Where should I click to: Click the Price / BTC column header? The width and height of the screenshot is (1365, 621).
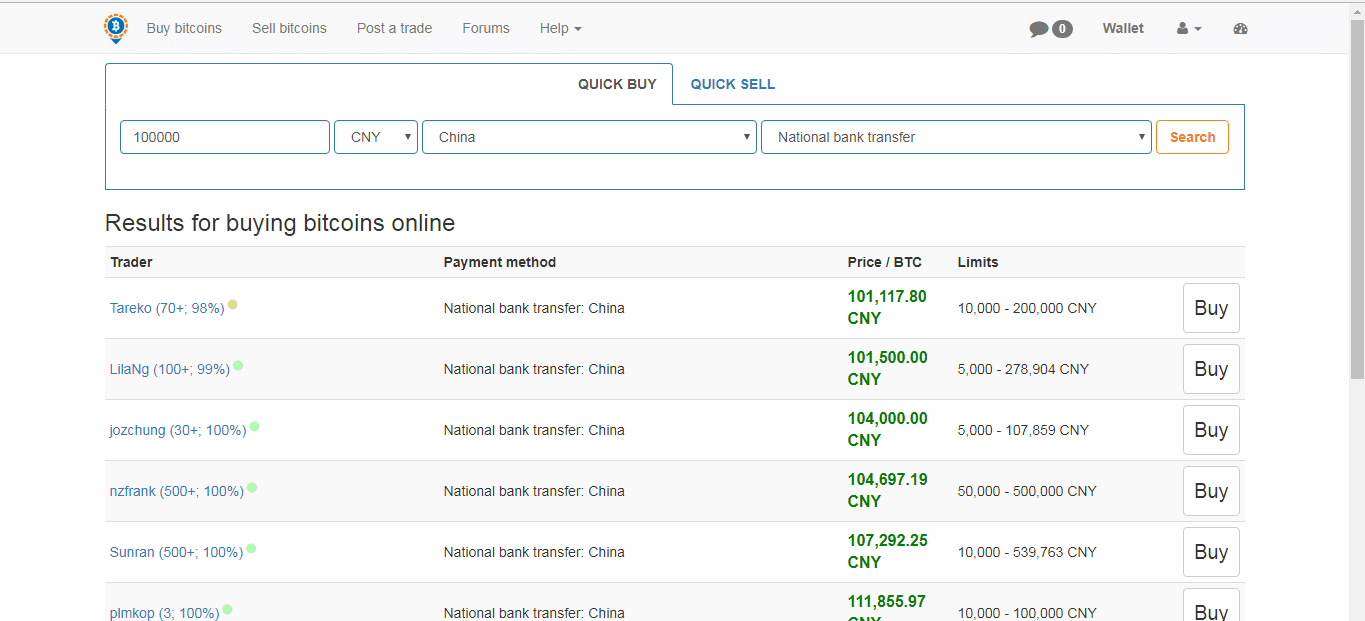885,262
